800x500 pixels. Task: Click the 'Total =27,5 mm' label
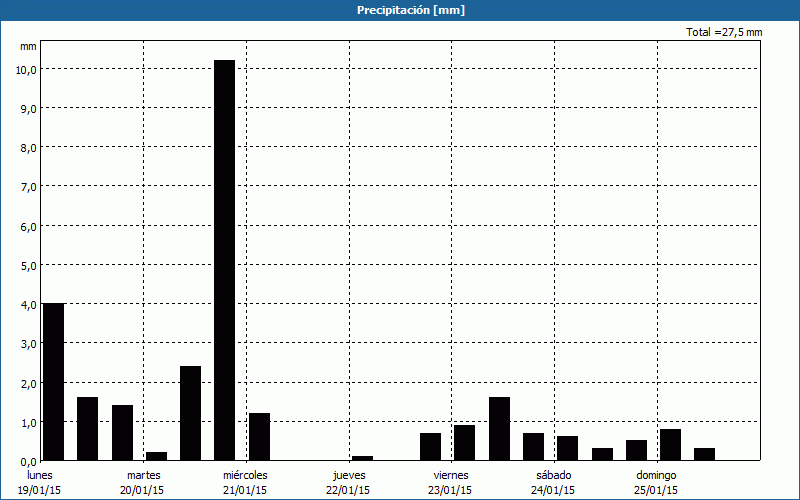(x=723, y=33)
